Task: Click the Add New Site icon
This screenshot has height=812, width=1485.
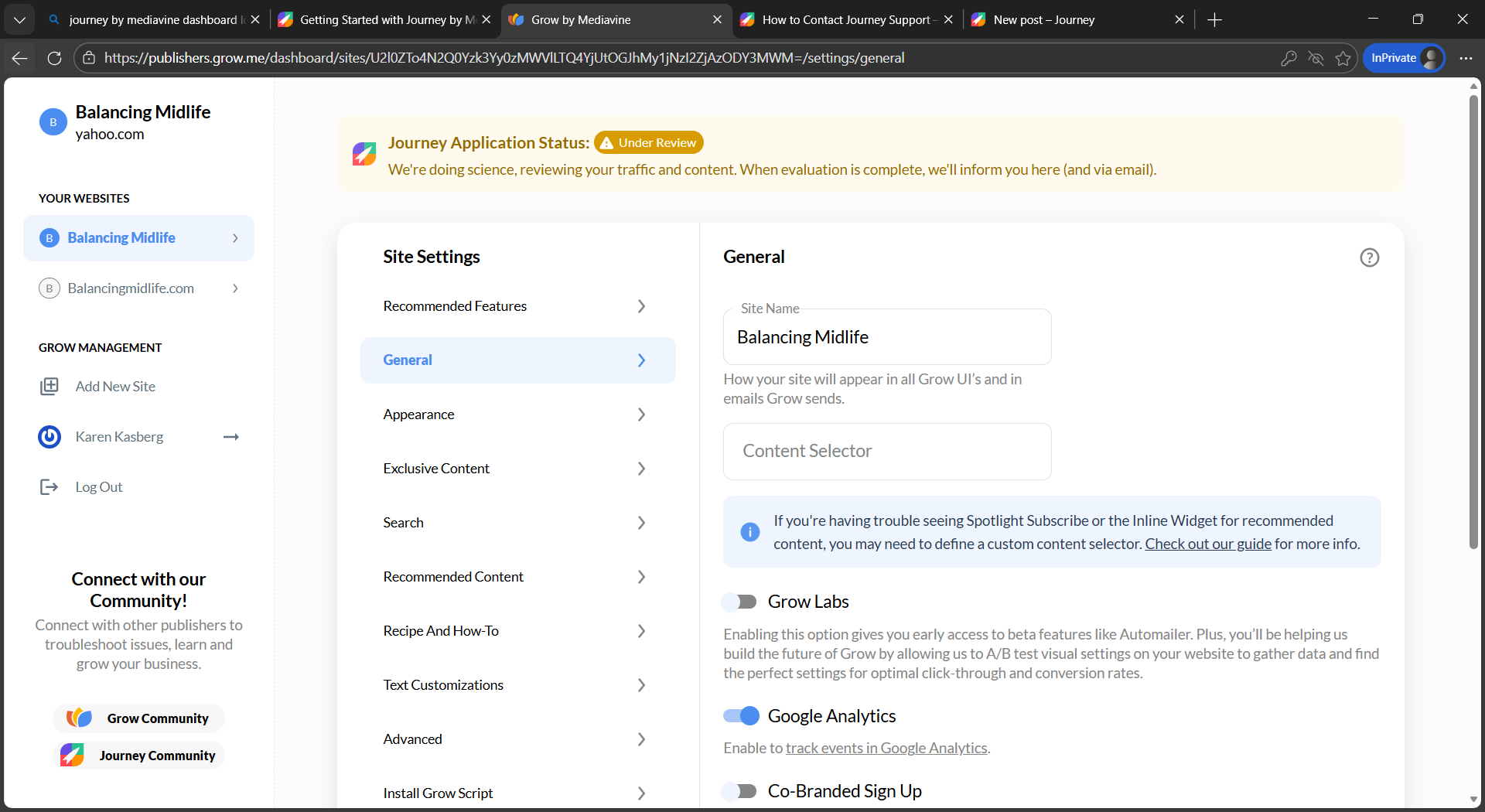Action: (49, 387)
